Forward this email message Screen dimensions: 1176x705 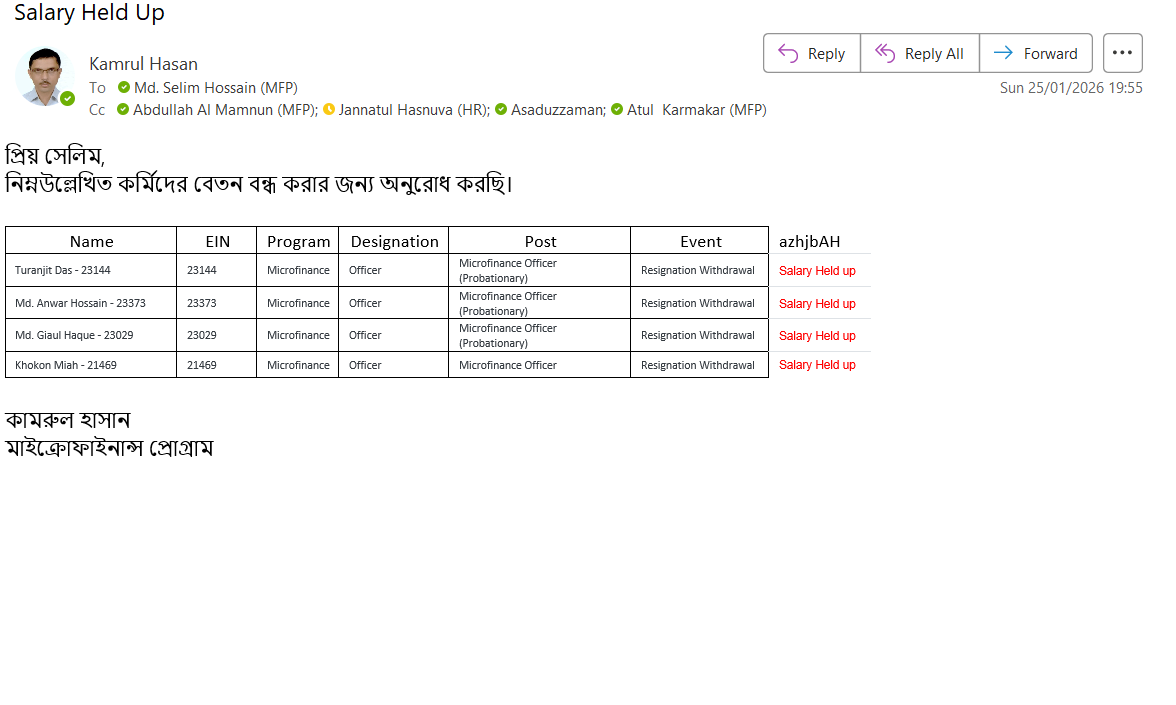1035,54
